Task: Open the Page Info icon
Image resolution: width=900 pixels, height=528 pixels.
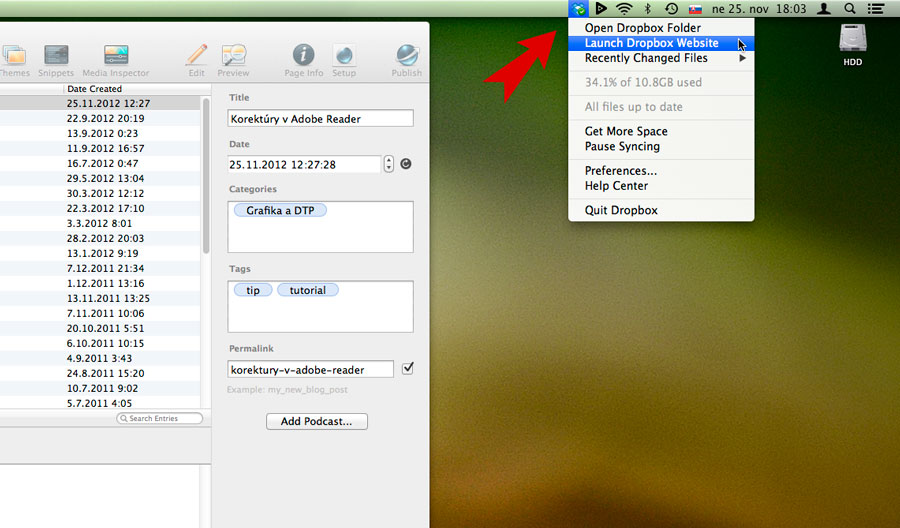Action: pyautogui.click(x=304, y=55)
